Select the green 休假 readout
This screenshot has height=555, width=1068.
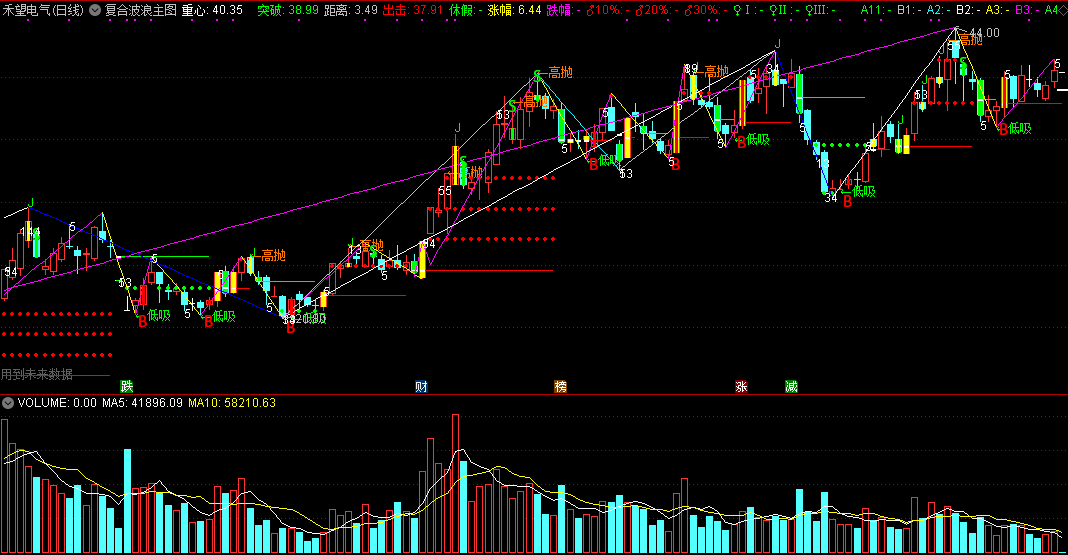pos(466,10)
